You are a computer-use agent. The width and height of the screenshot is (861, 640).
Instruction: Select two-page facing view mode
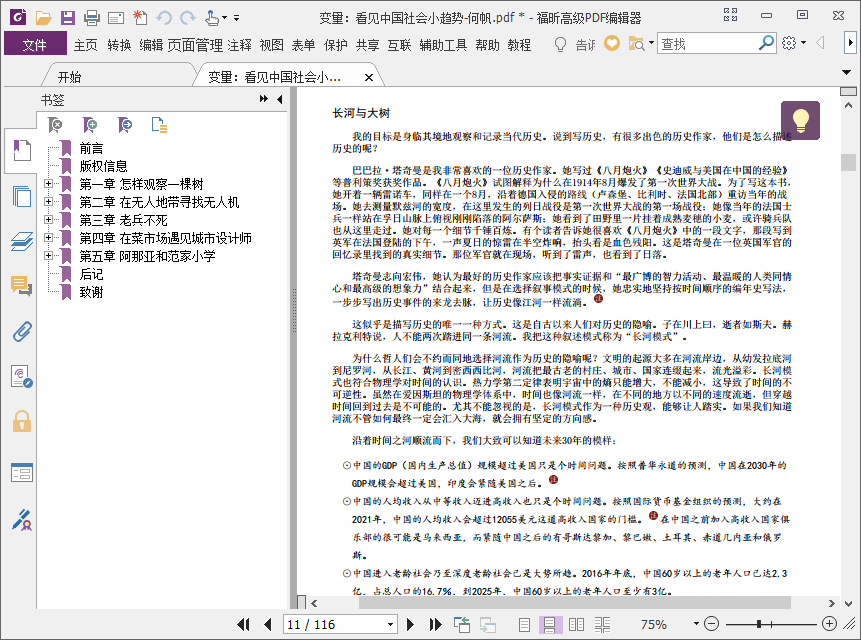tap(576, 624)
